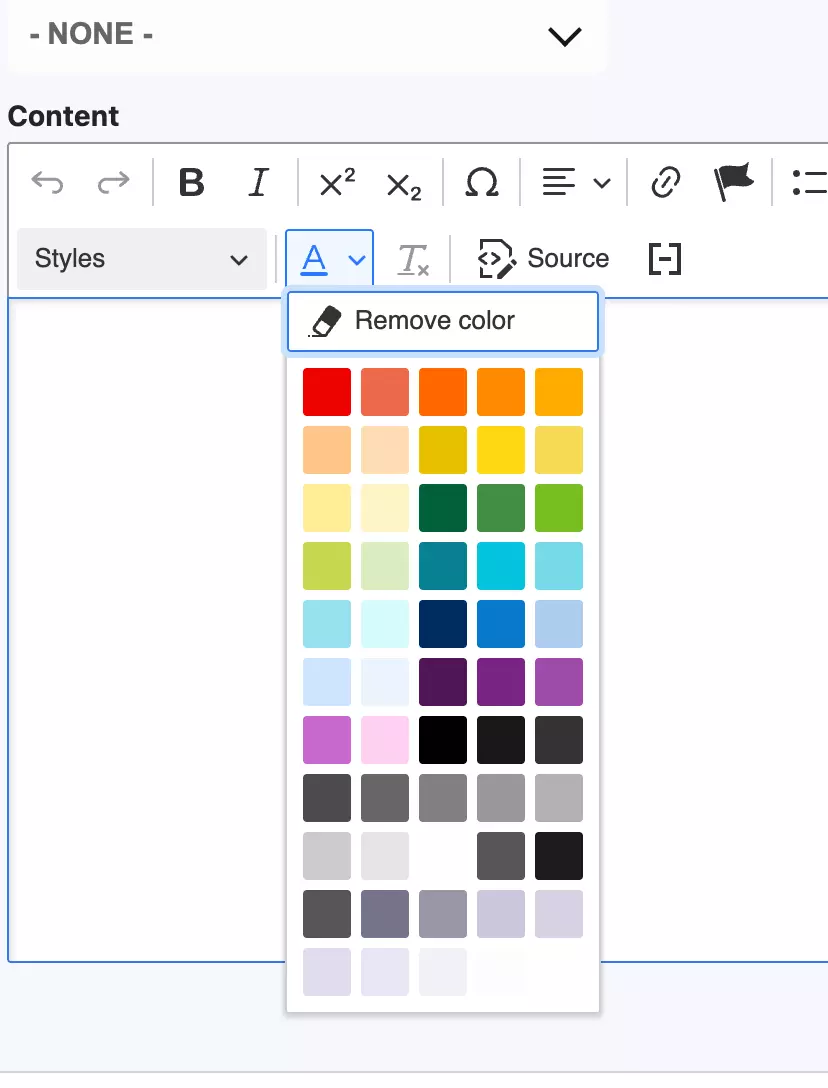Click the flag toolbar icon

coord(733,182)
